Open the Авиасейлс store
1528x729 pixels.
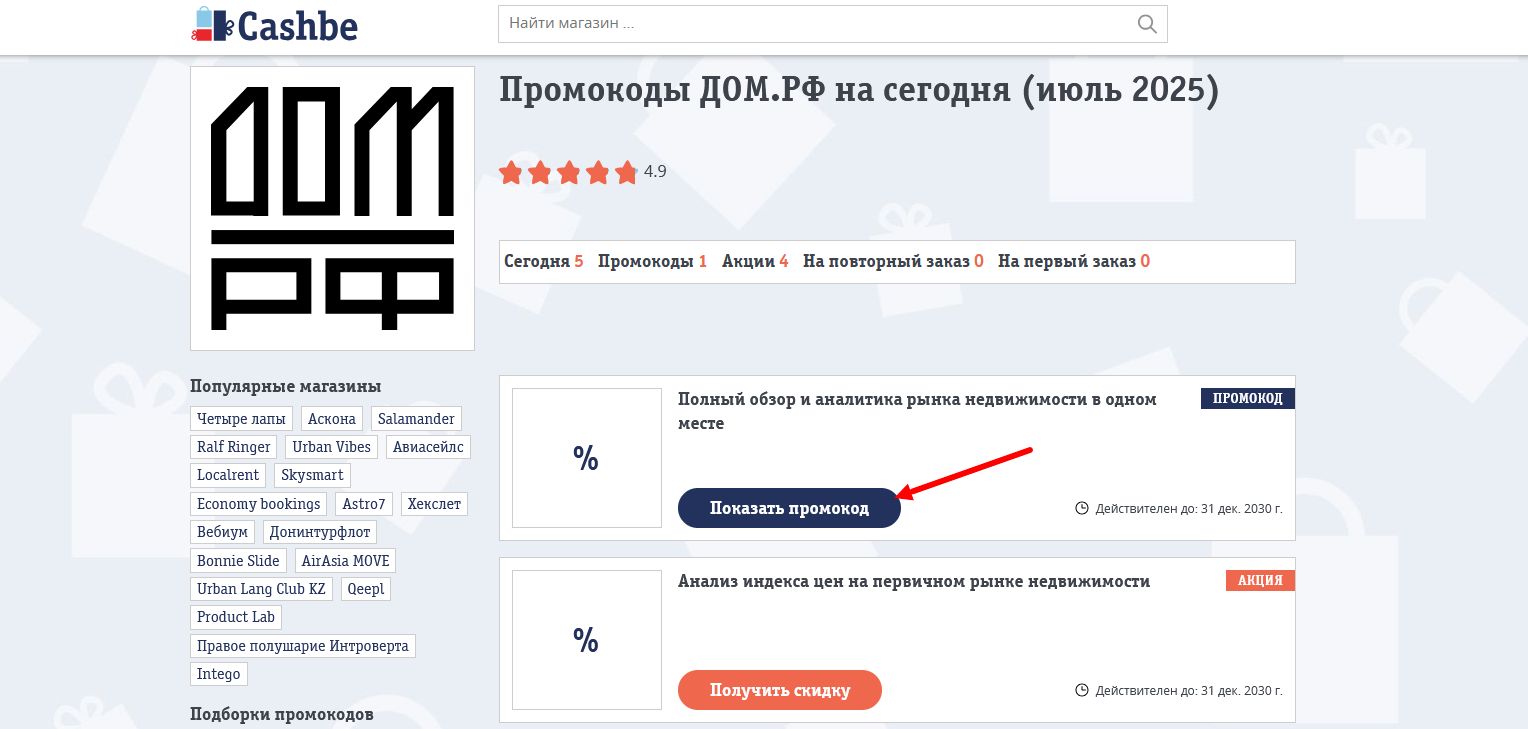coord(428,447)
